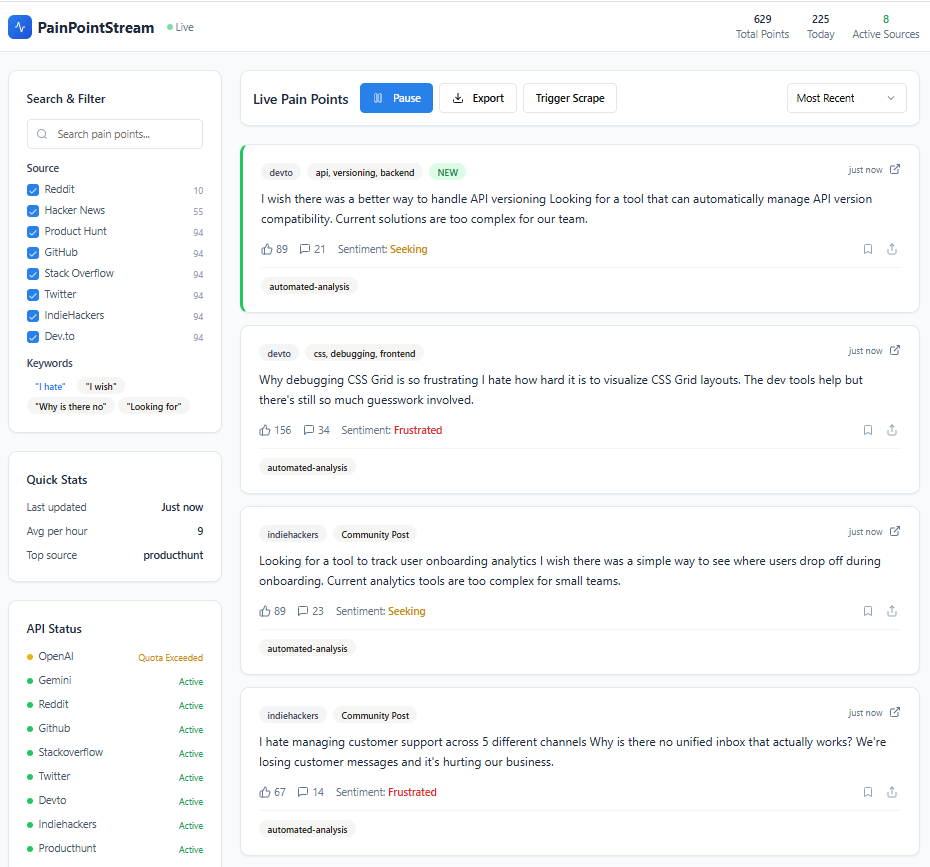Share the onboarding analytics post
Viewport: 930px width, 867px height.
tap(892, 611)
